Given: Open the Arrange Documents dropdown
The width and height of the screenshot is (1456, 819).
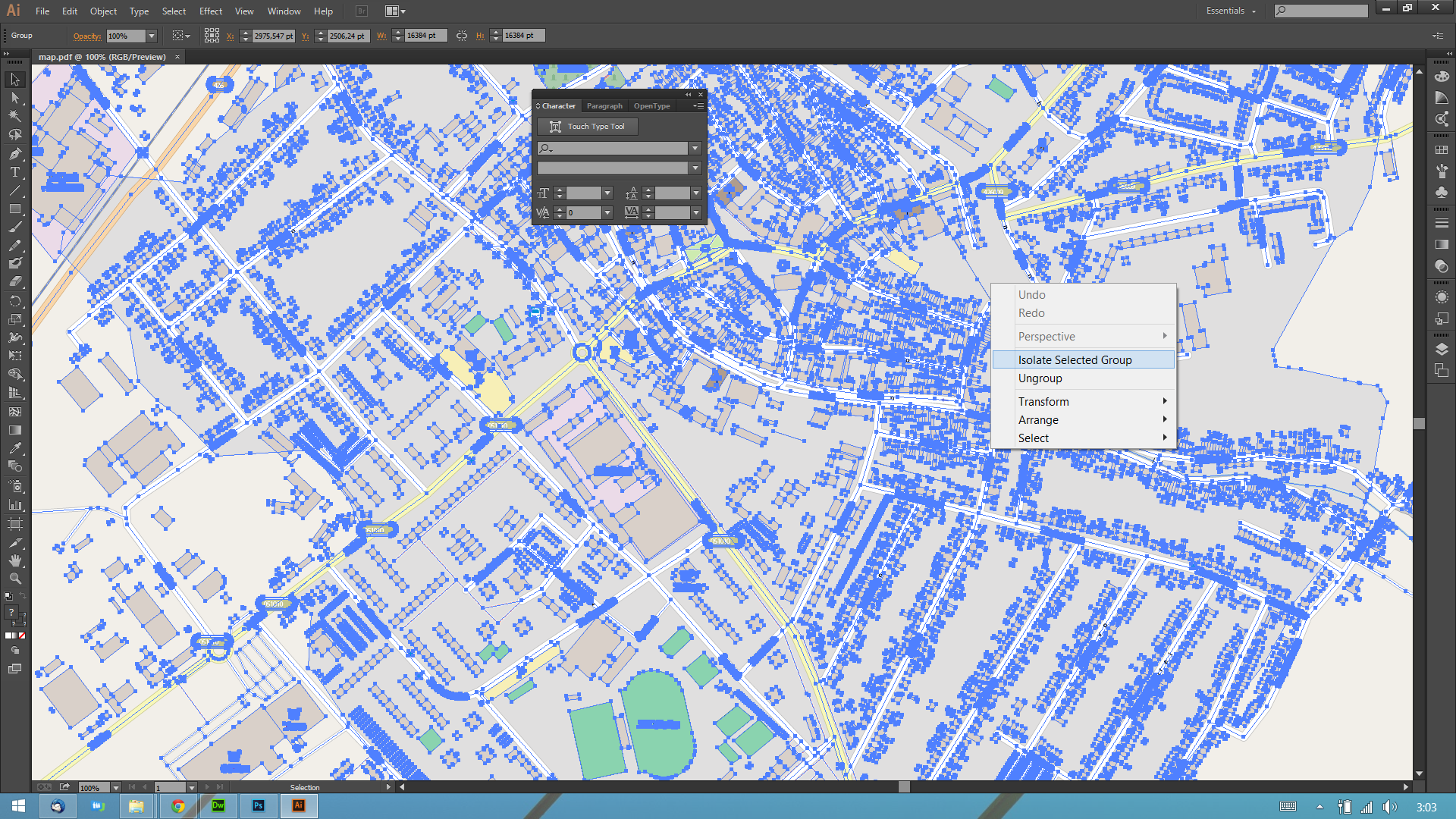Looking at the screenshot, I should click(395, 11).
